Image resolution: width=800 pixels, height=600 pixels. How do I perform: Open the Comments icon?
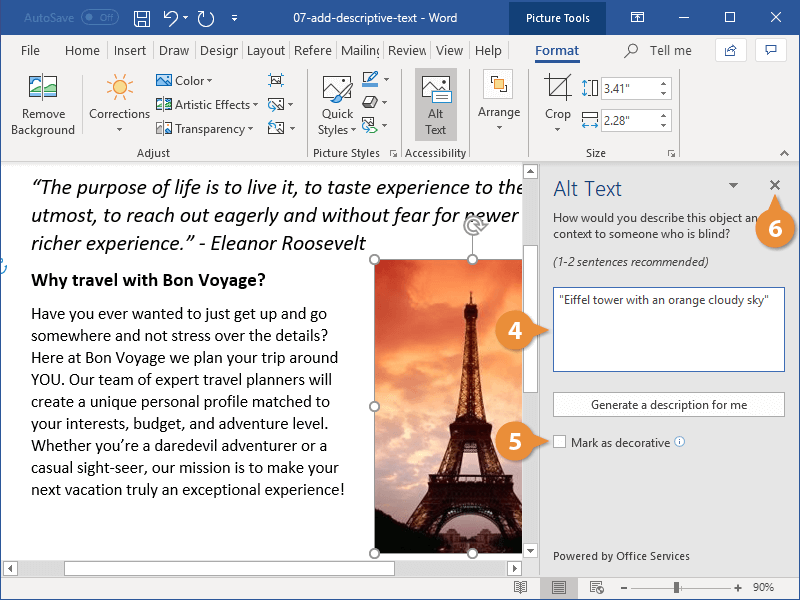[x=770, y=50]
